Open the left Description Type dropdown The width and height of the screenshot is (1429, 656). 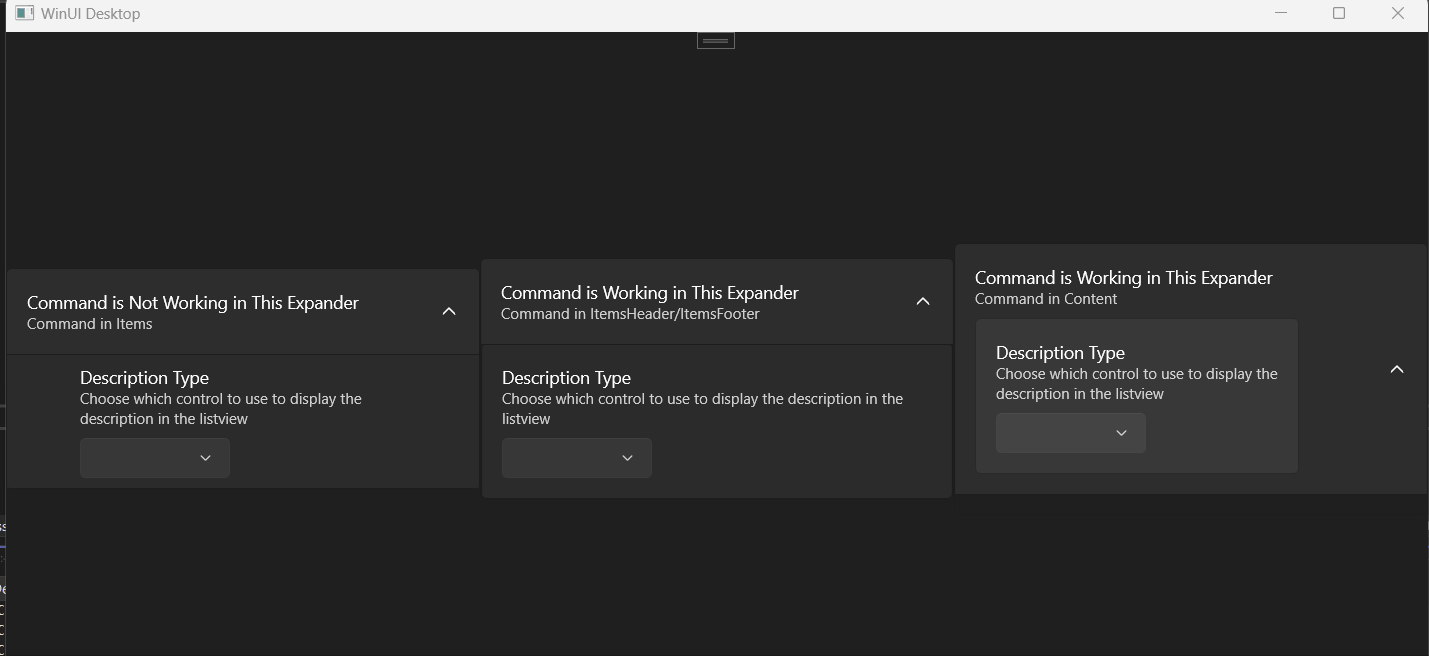pyautogui.click(x=154, y=458)
